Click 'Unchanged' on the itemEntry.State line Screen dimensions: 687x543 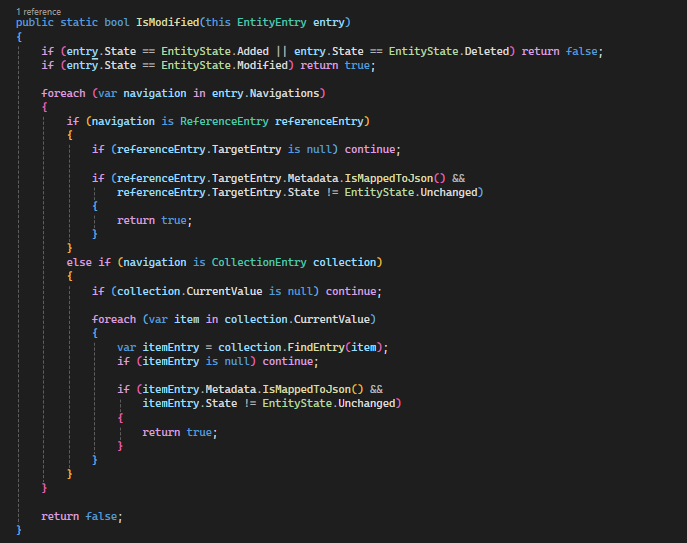366,404
